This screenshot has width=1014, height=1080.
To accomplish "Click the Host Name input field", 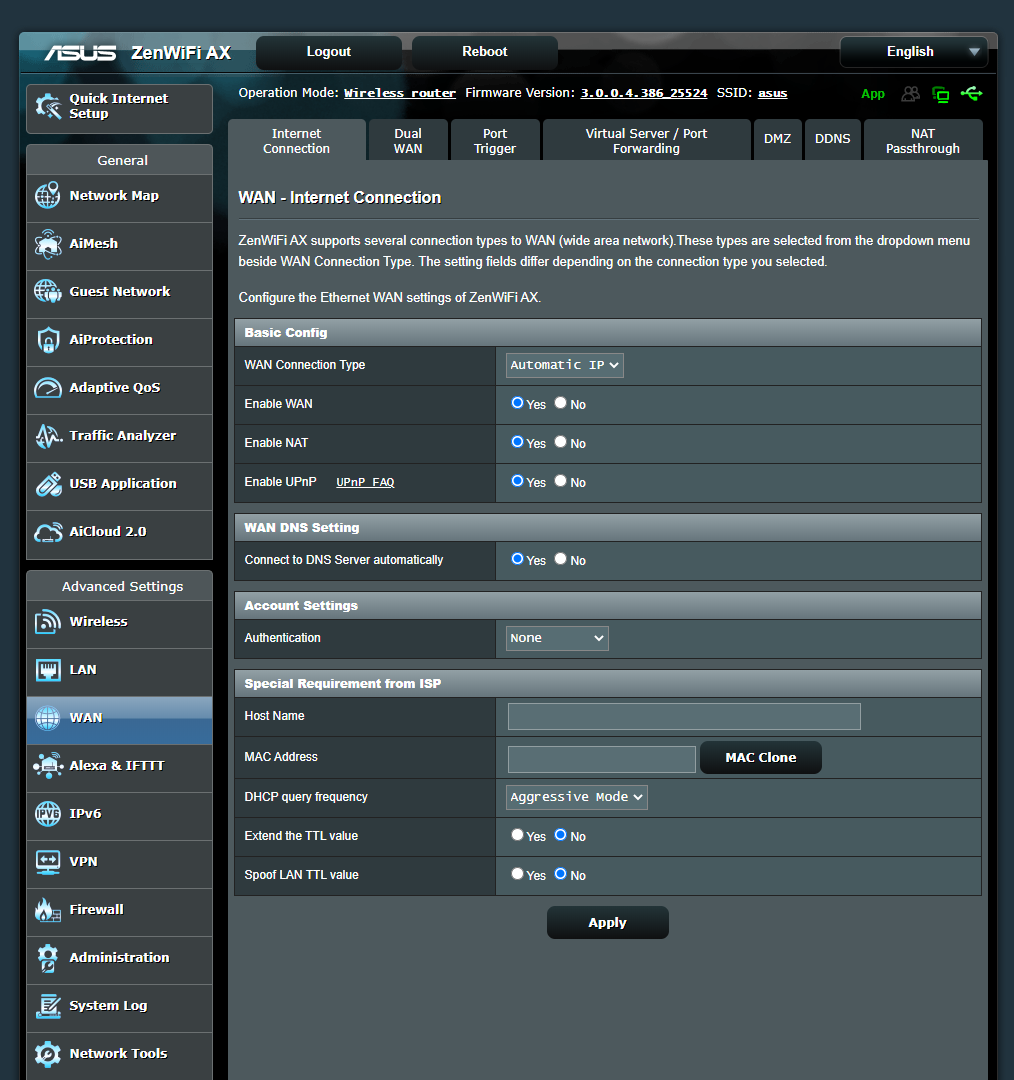I will tap(684, 716).
